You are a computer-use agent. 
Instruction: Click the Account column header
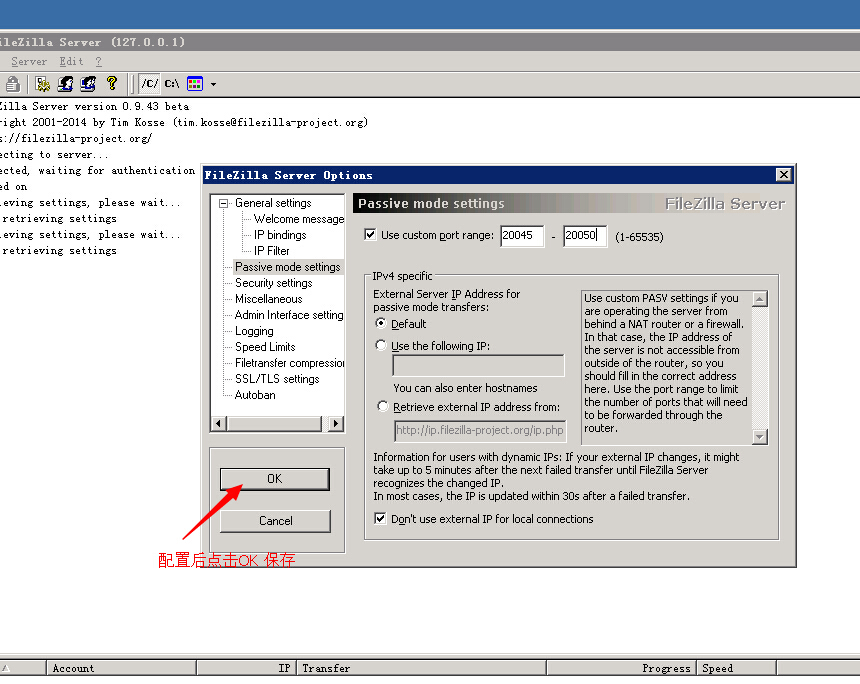(x=121, y=668)
